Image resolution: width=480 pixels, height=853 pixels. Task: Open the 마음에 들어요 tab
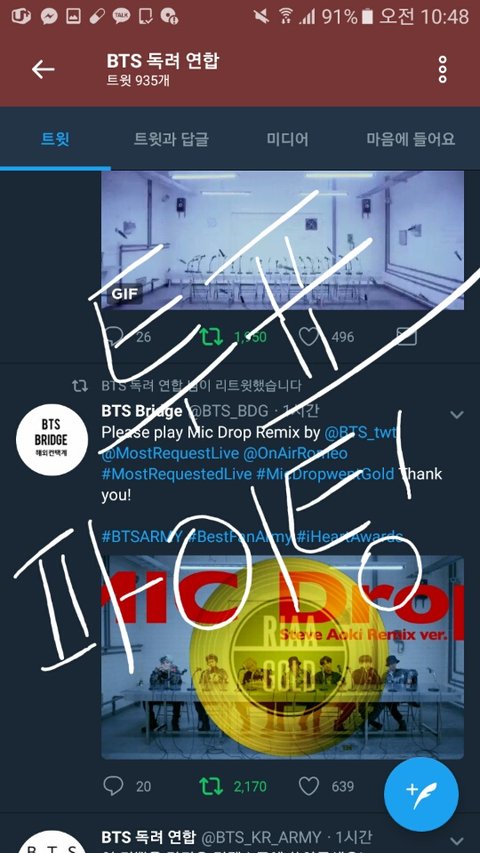410,139
